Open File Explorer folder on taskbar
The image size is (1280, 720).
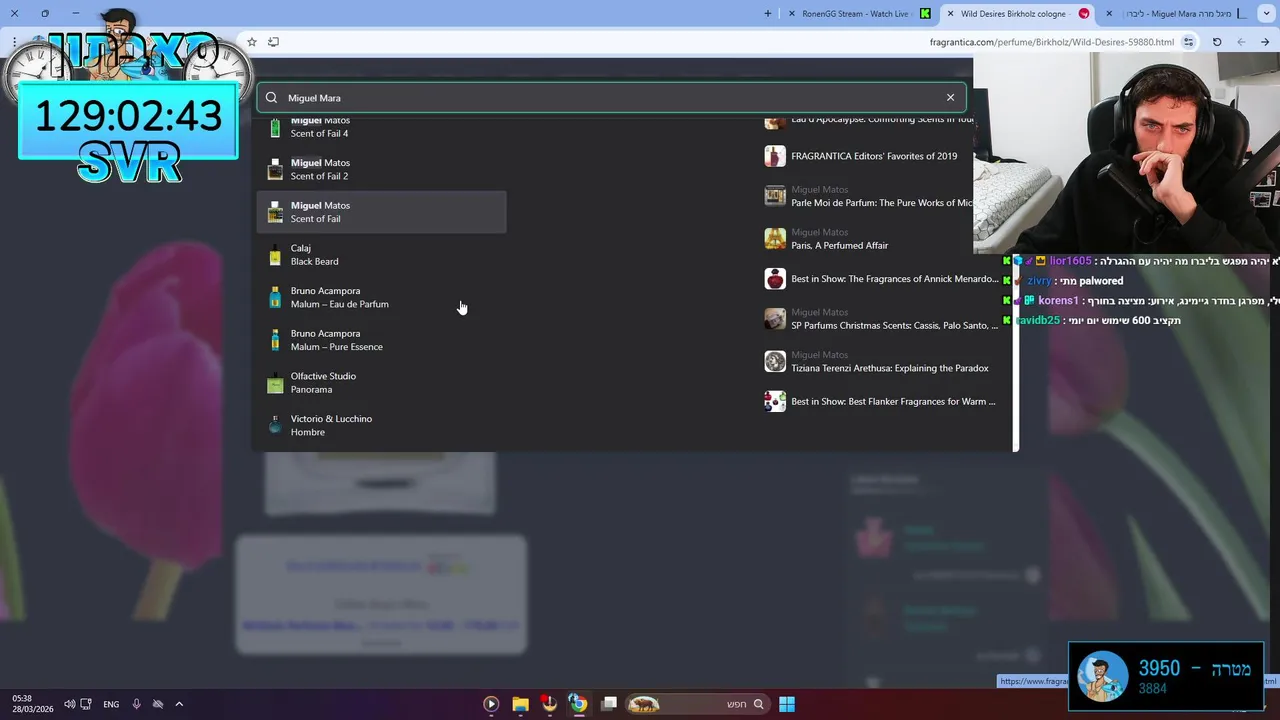tap(520, 704)
